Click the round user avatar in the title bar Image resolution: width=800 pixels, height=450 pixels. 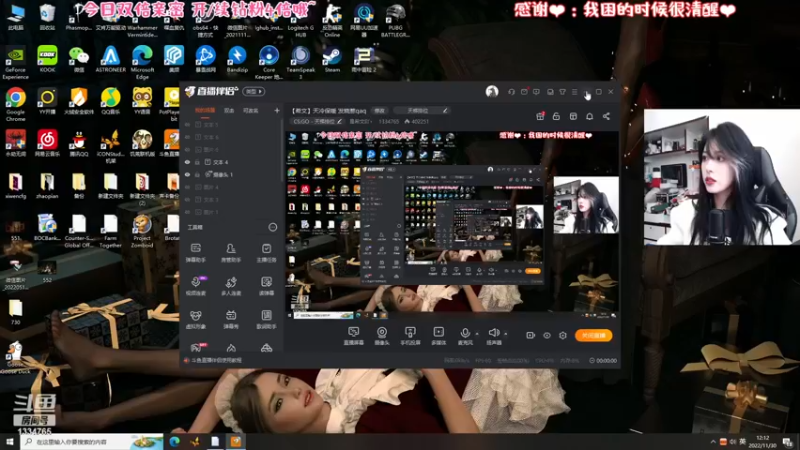[x=492, y=91]
